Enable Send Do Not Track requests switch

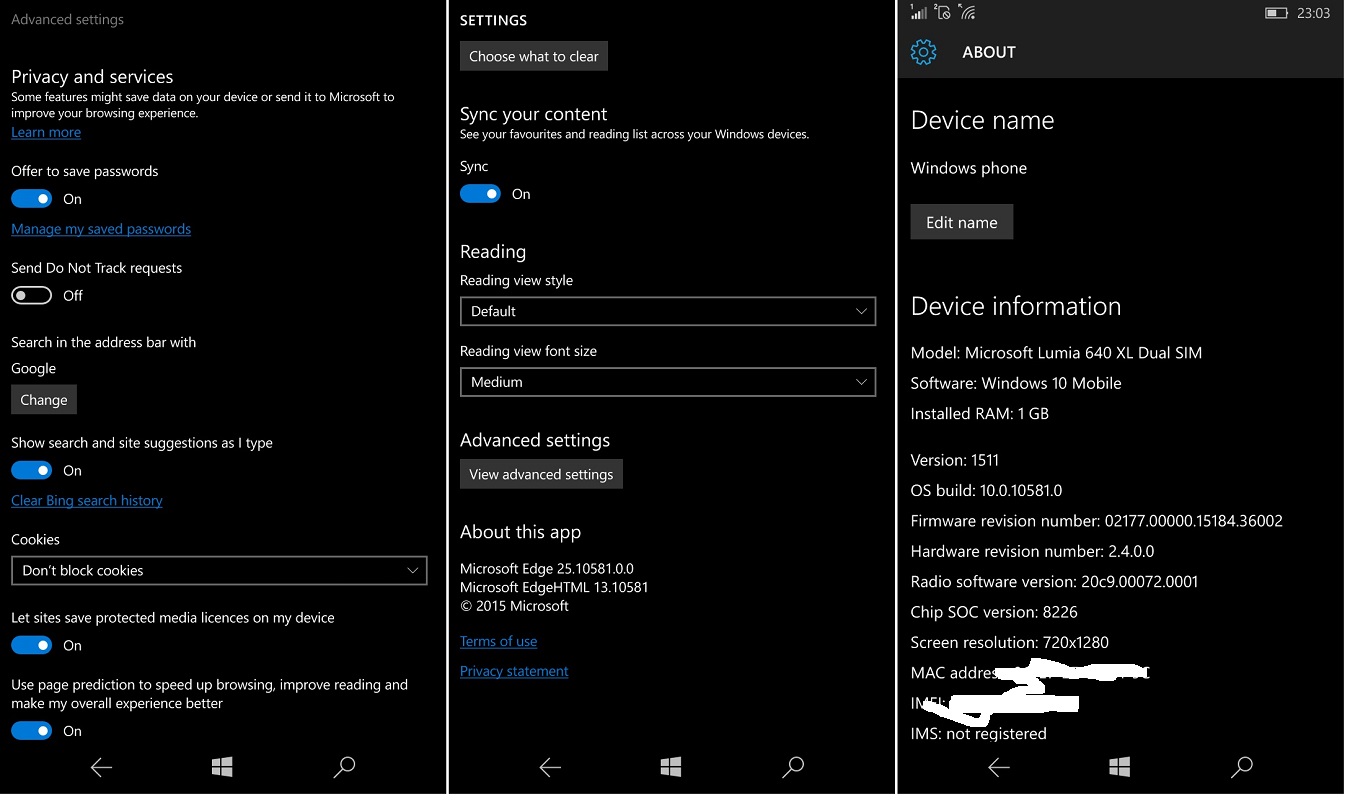(31, 296)
